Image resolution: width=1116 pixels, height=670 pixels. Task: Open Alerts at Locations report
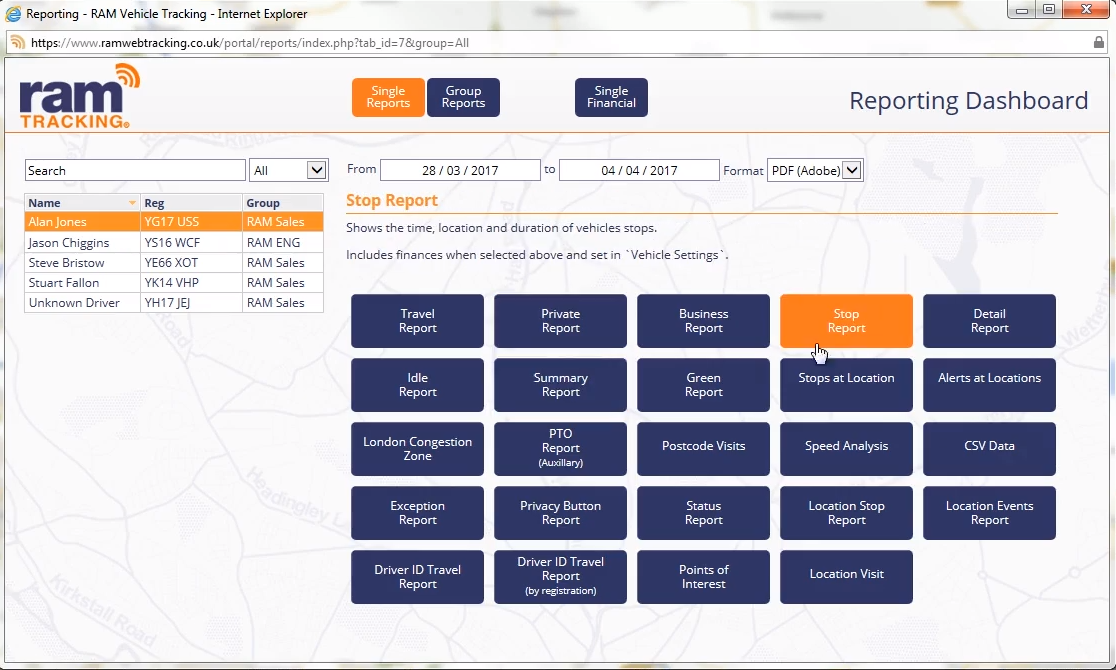pyautogui.click(x=989, y=385)
